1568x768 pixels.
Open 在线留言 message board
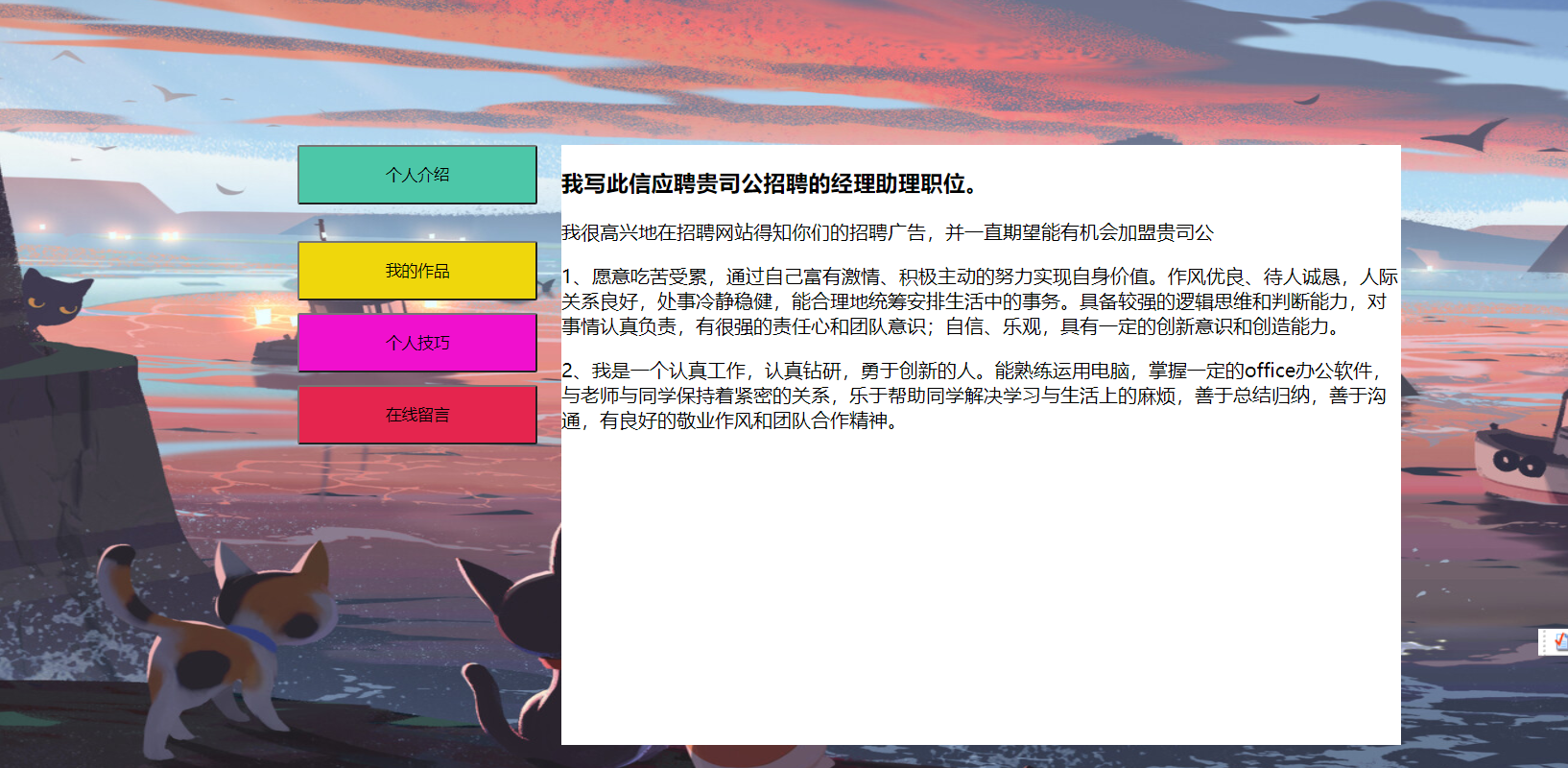click(x=417, y=415)
